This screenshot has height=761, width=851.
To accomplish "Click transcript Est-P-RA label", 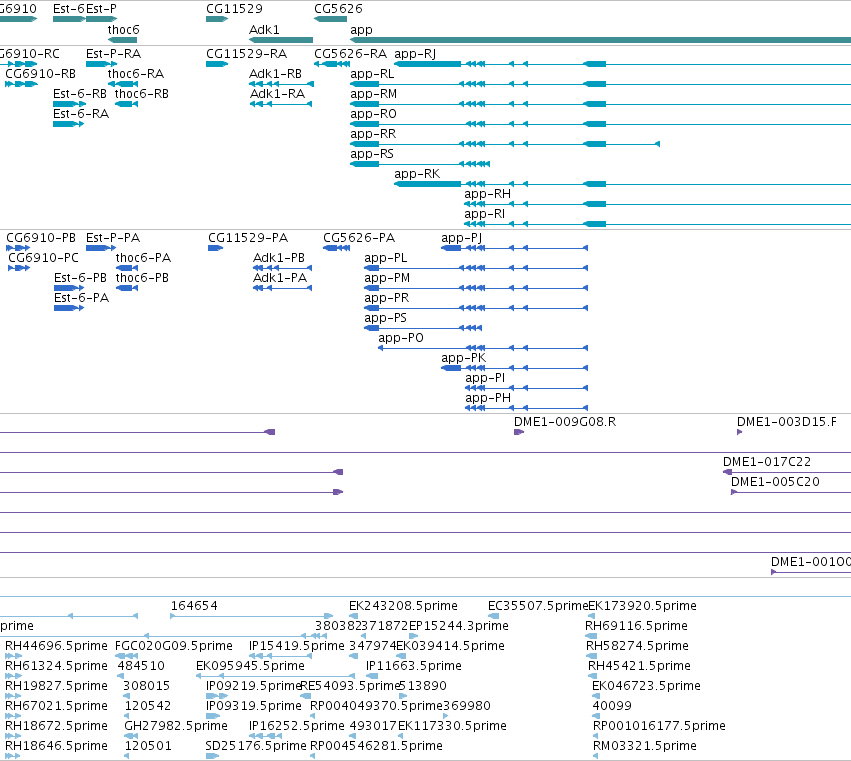I will point(113,54).
